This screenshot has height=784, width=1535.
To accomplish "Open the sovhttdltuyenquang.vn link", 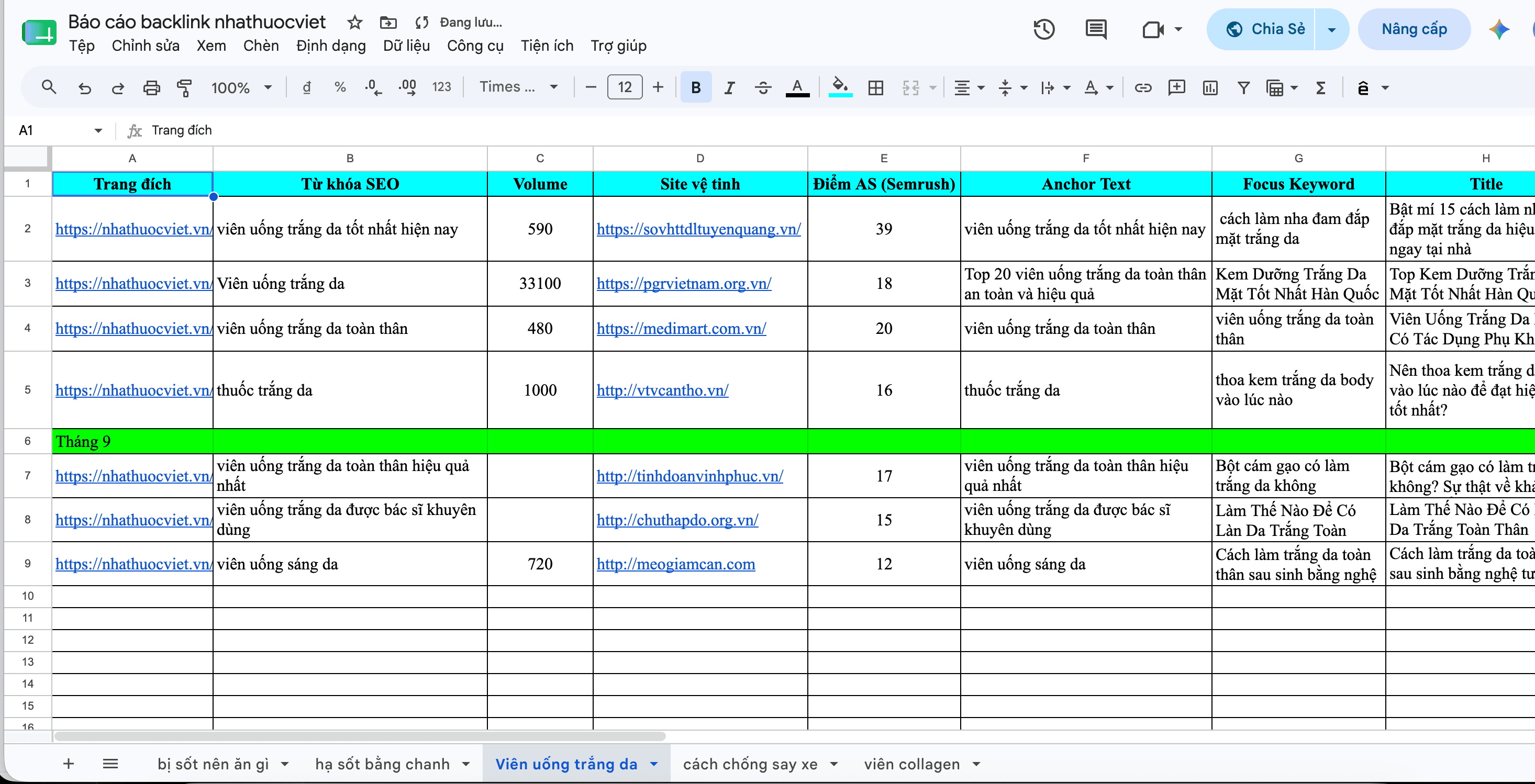I will pos(698,229).
